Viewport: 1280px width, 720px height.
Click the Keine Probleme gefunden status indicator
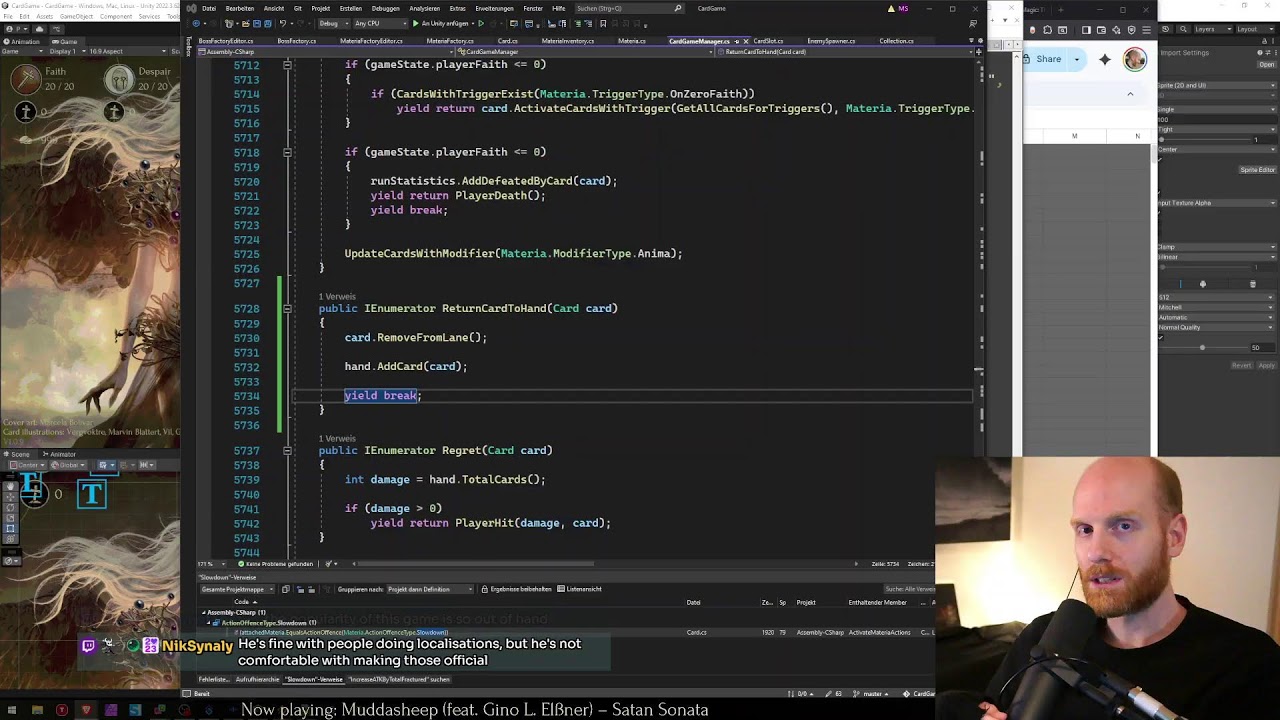pyautogui.click(x=276, y=564)
